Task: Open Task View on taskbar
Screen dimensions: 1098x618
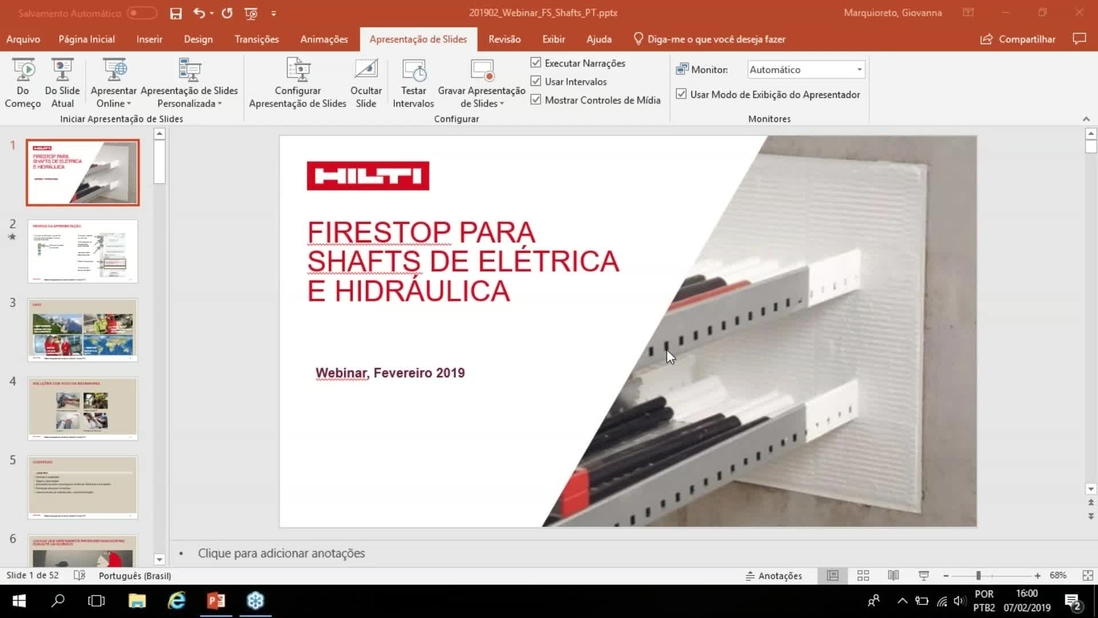Action: click(x=97, y=601)
